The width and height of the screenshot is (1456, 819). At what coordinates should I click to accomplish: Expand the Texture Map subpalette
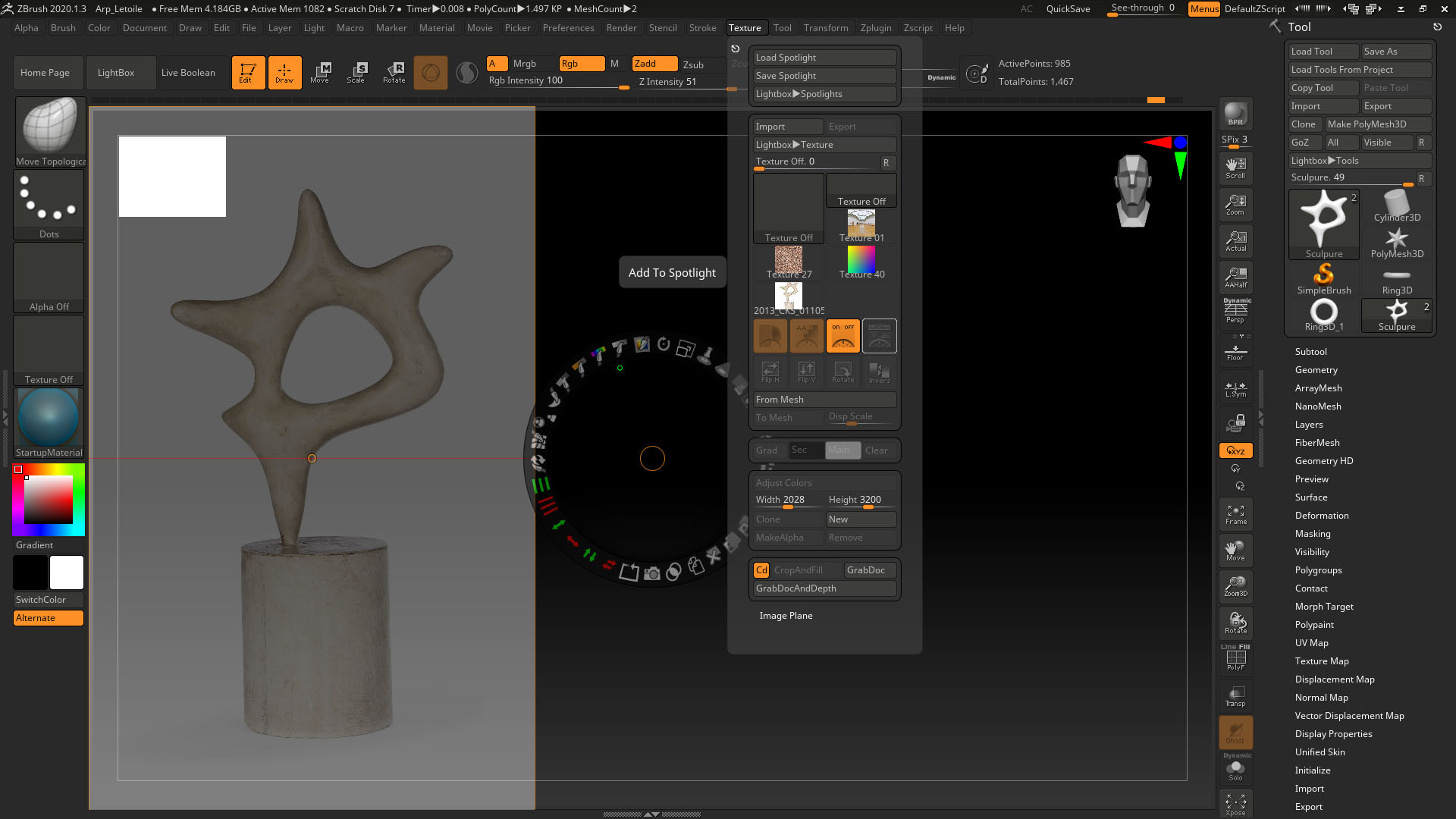pyautogui.click(x=1322, y=661)
